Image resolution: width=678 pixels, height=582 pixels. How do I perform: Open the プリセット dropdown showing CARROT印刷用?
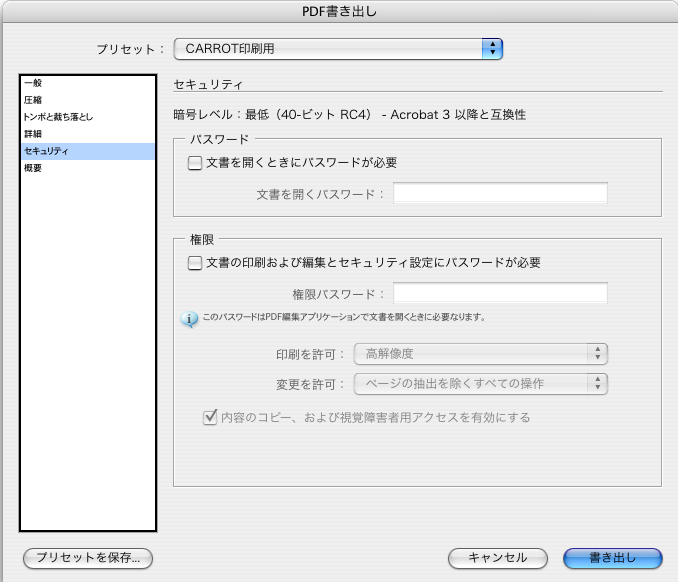338,49
